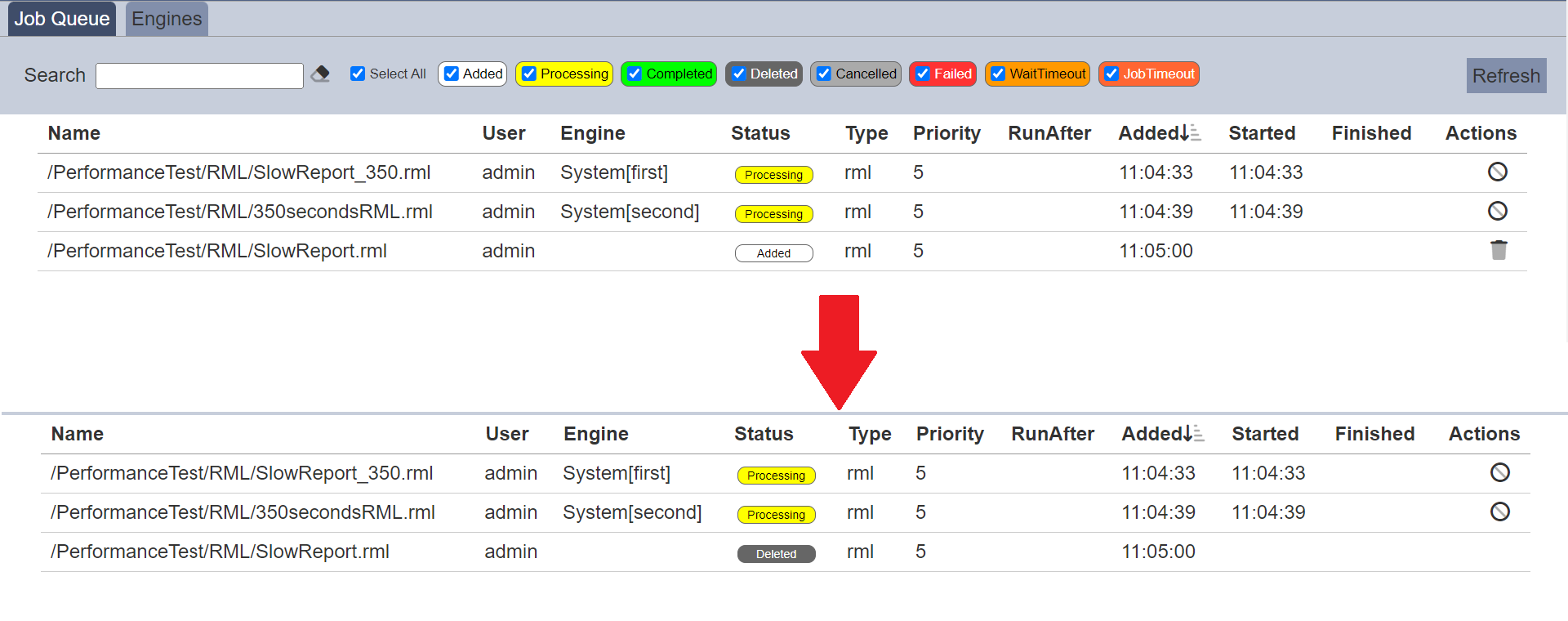Viewport: 1568px width, 621px height.
Task: Click the Processing badge of SlowReport_350.rml in the upper table
Action: click(x=773, y=175)
